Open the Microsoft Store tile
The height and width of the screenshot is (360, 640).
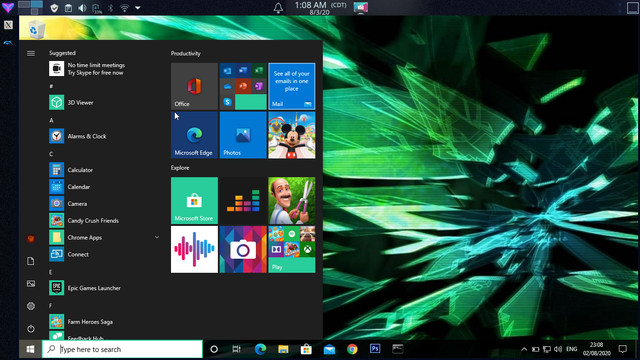point(194,200)
